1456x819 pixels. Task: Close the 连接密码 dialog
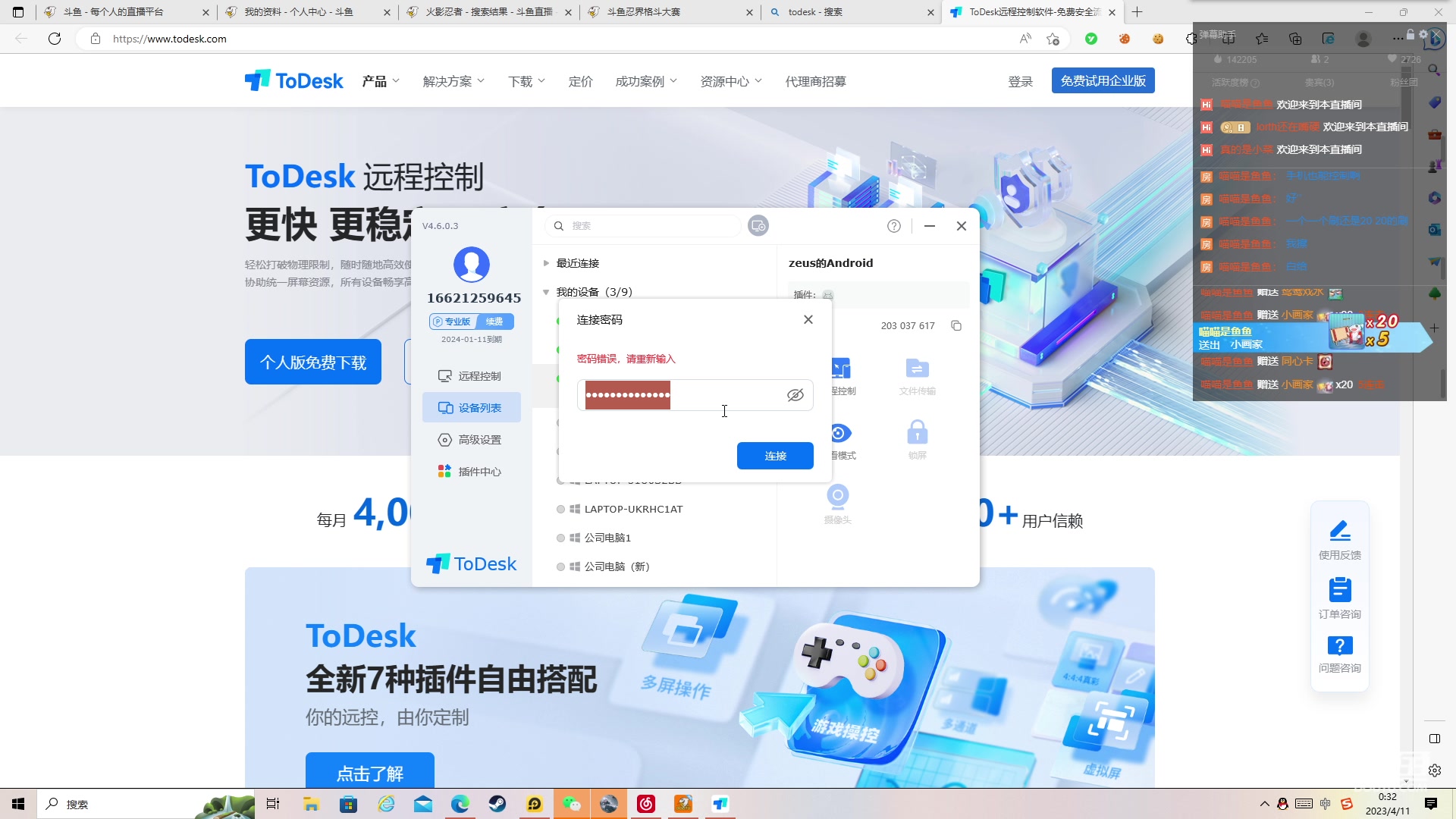click(808, 319)
